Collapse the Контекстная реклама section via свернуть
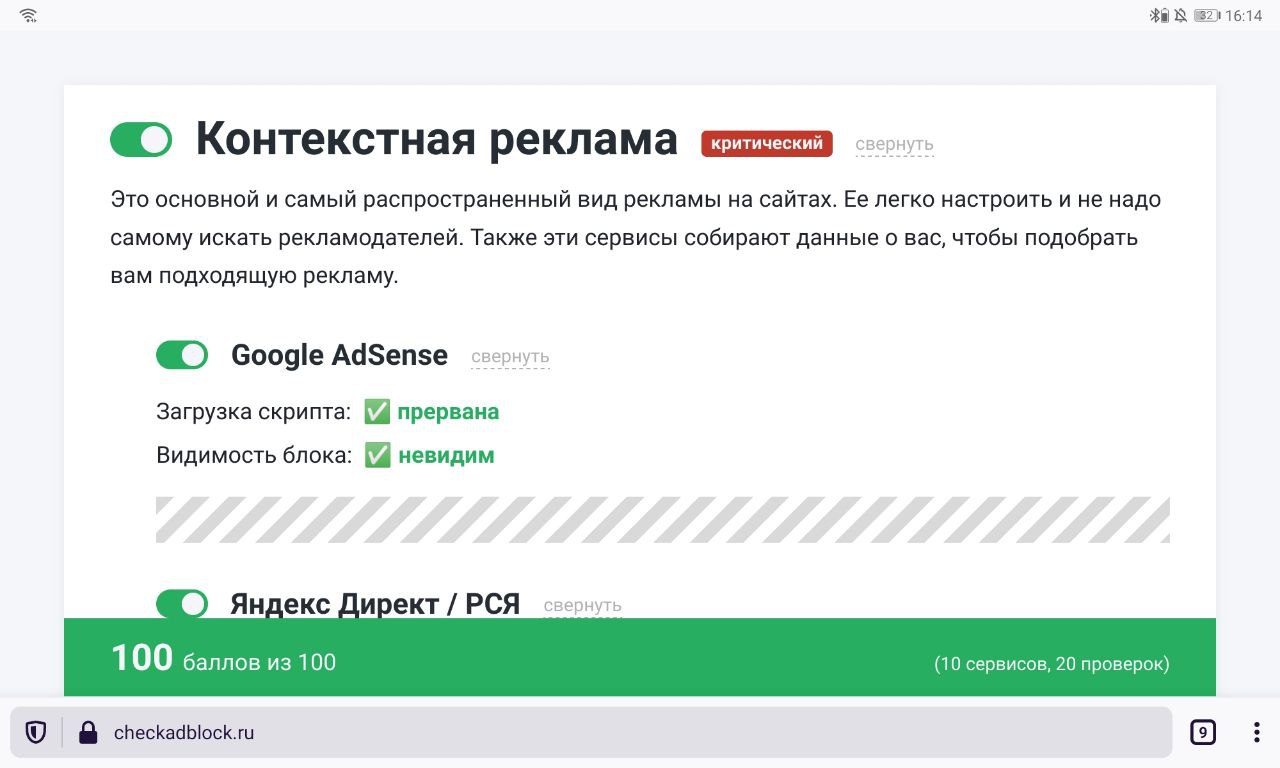 pos(894,144)
